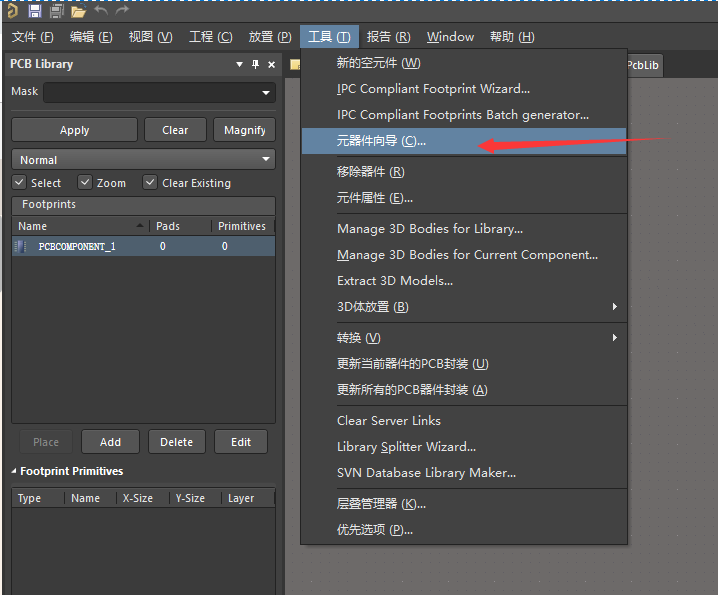
Task: Toggle the Clear Existing checkbox
Action: (x=150, y=182)
